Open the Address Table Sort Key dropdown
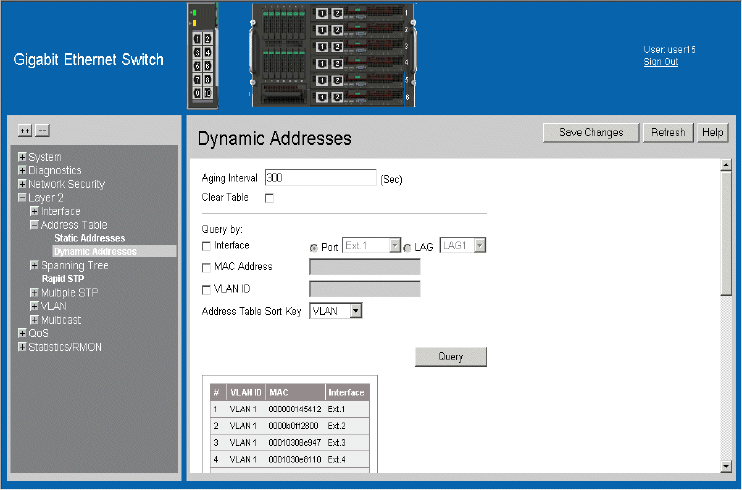The image size is (742, 490). tap(336, 311)
